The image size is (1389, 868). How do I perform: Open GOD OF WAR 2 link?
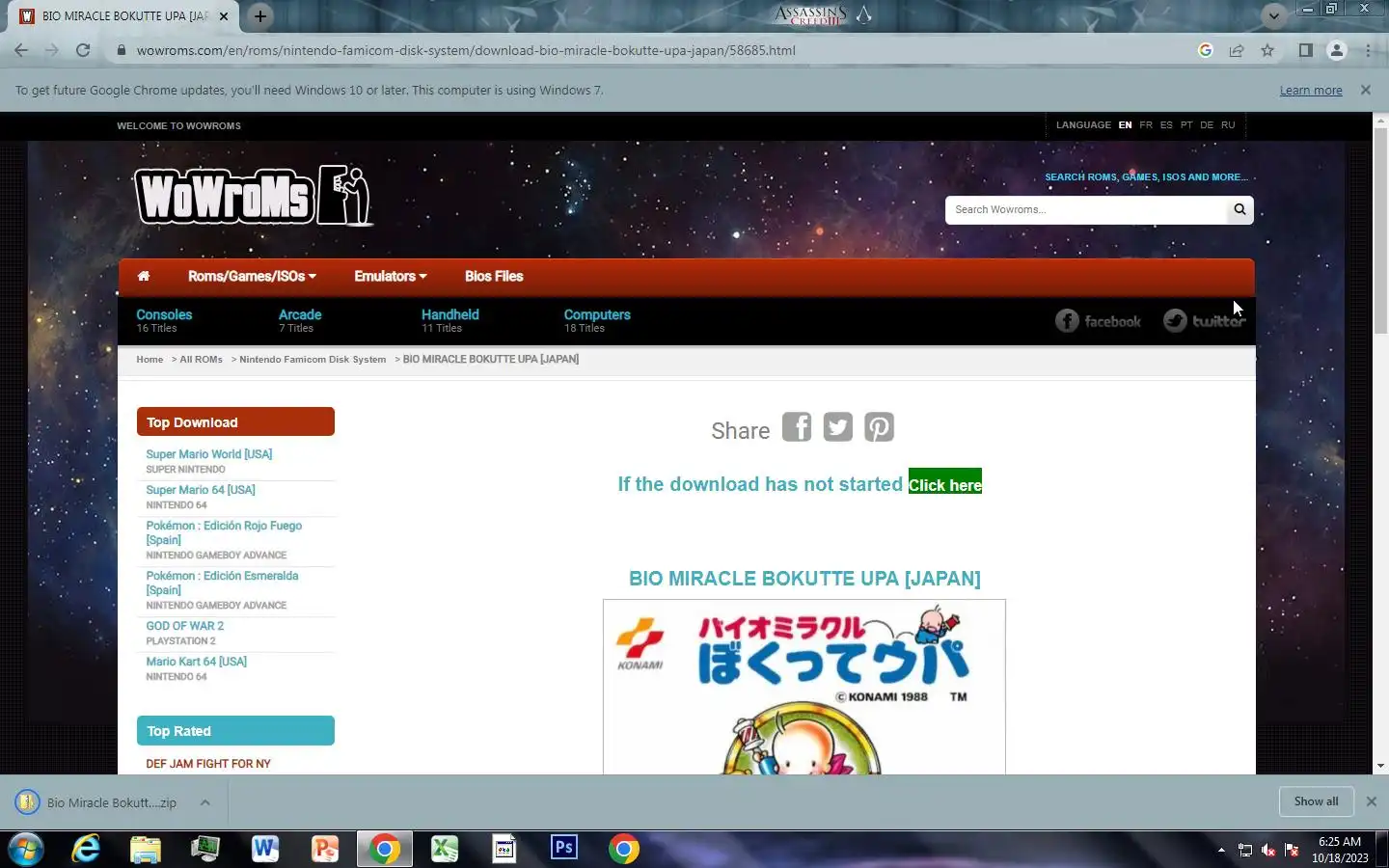pos(184,626)
